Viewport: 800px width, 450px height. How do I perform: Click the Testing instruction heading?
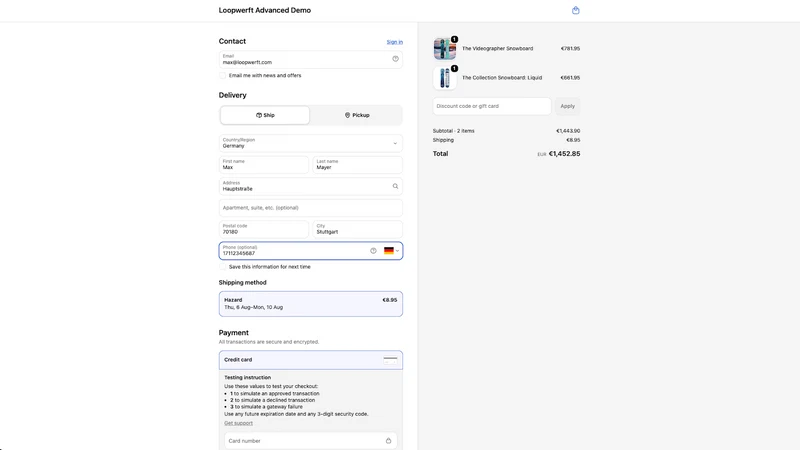click(247, 378)
